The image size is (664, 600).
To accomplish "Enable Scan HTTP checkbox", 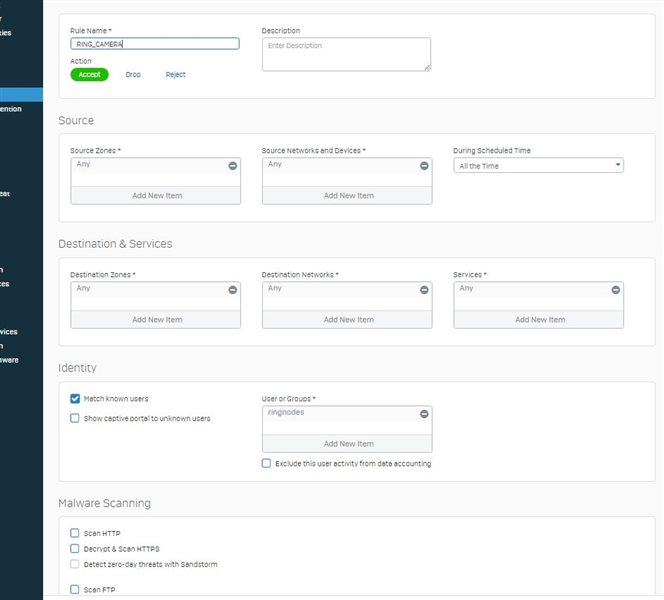I will (x=75, y=533).
